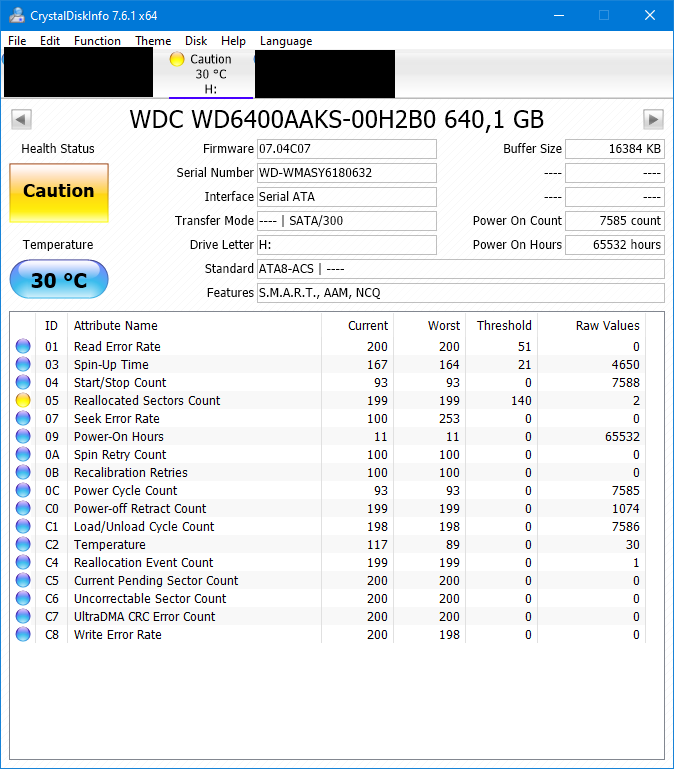Select the Power-On Hours attribute name

pos(119,436)
